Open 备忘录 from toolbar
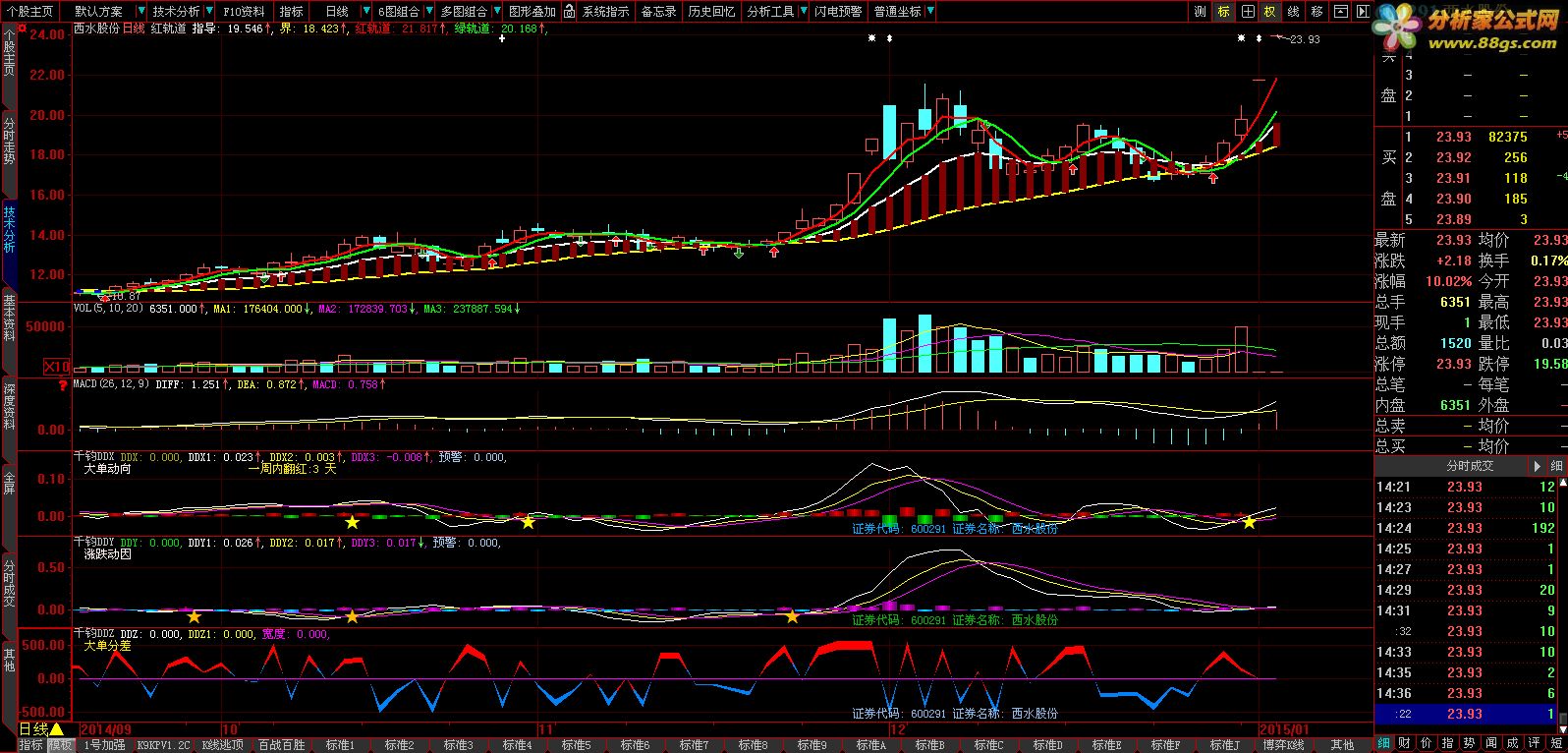This screenshot has height=753, width=1568. pyautogui.click(x=658, y=12)
